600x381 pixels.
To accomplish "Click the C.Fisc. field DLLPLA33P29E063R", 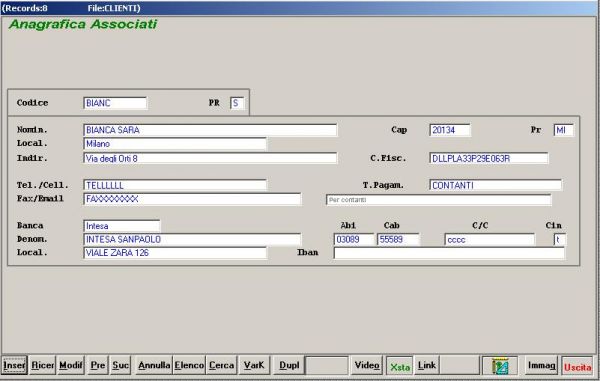I will coord(489,158).
